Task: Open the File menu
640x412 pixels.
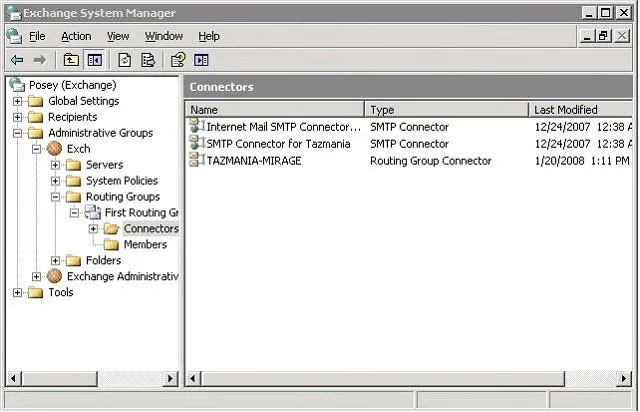Action: tap(37, 36)
